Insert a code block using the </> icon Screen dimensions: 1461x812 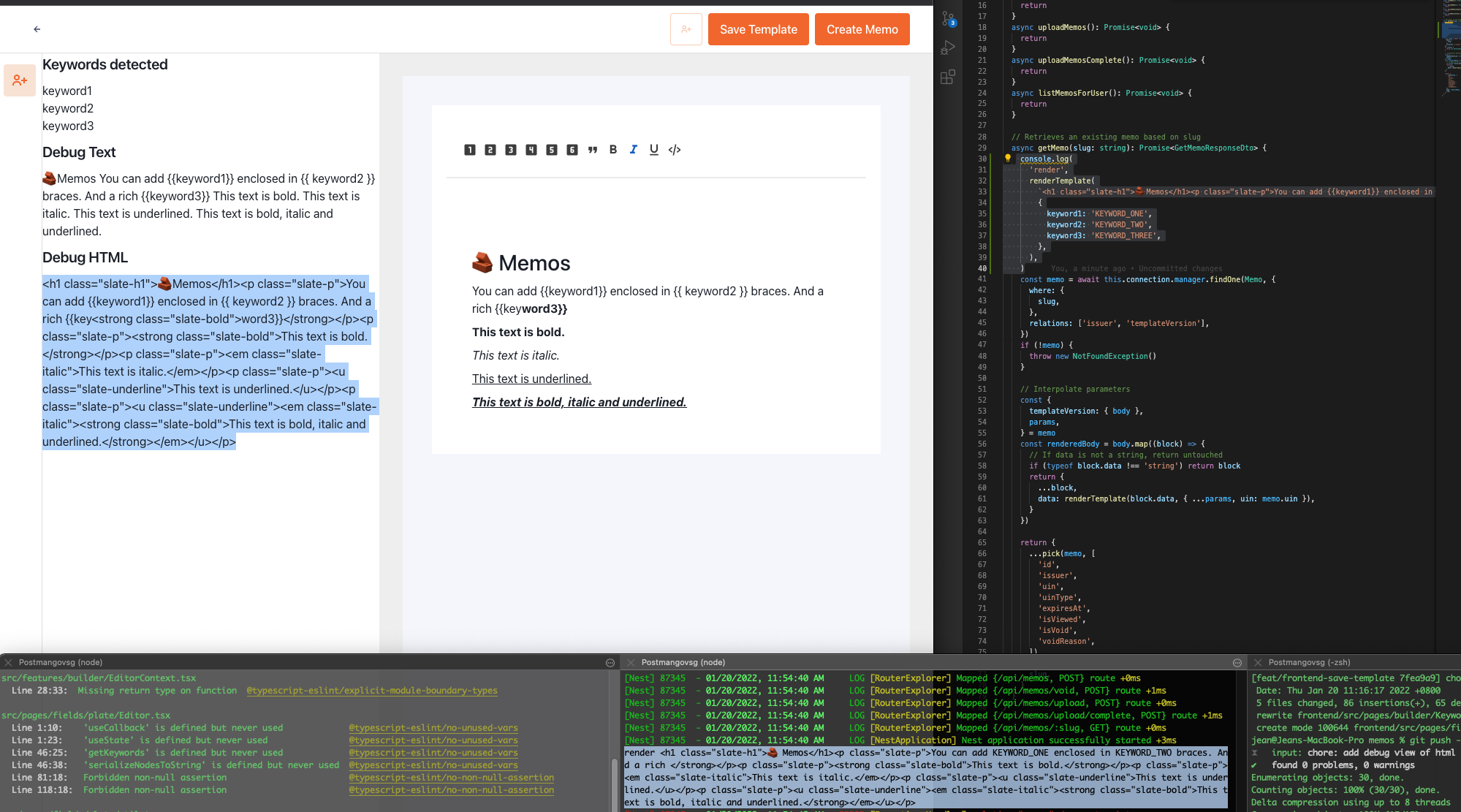(x=675, y=149)
